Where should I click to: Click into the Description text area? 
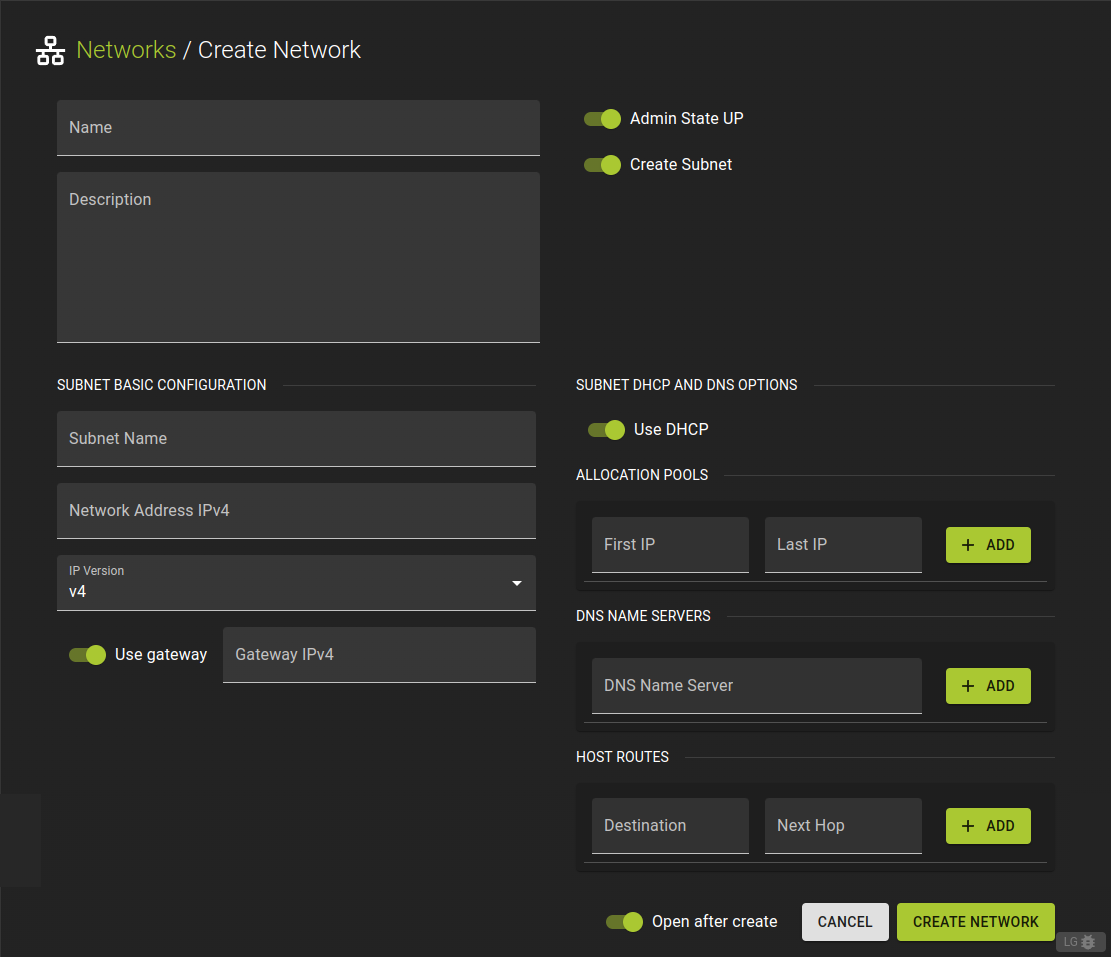tap(298, 257)
